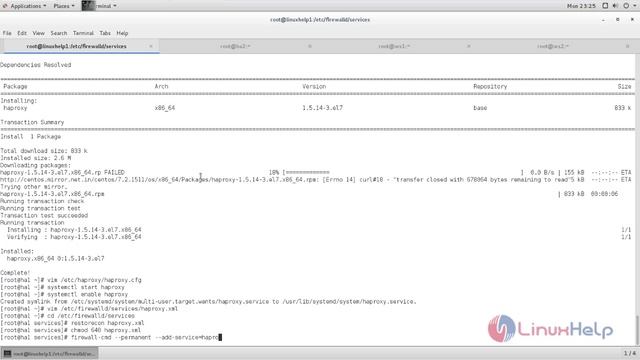Click the 'x86_64' arch value
This screenshot has height=360, width=640.
(164, 108)
